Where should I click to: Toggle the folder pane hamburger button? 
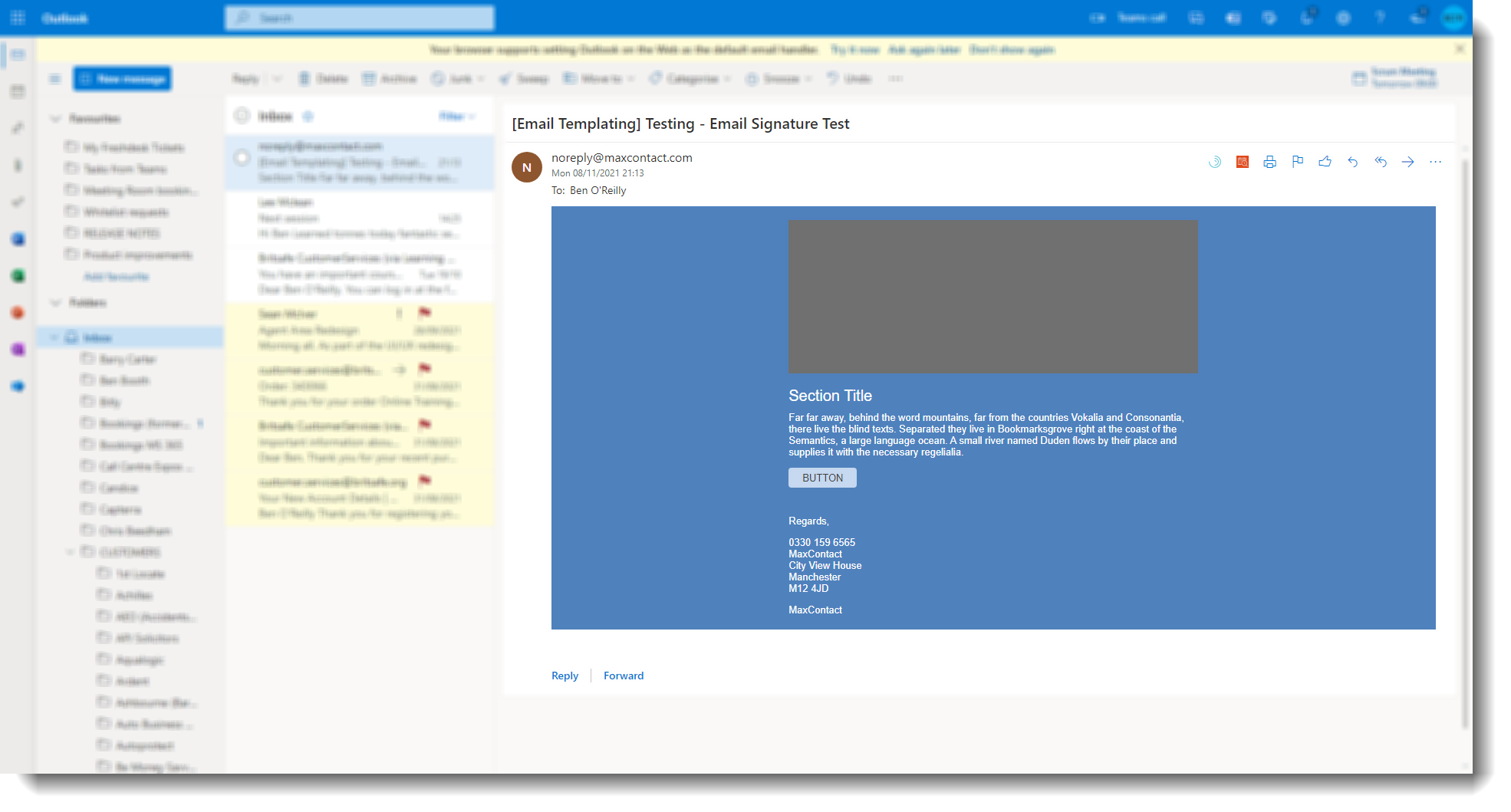[x=55, y=79]
